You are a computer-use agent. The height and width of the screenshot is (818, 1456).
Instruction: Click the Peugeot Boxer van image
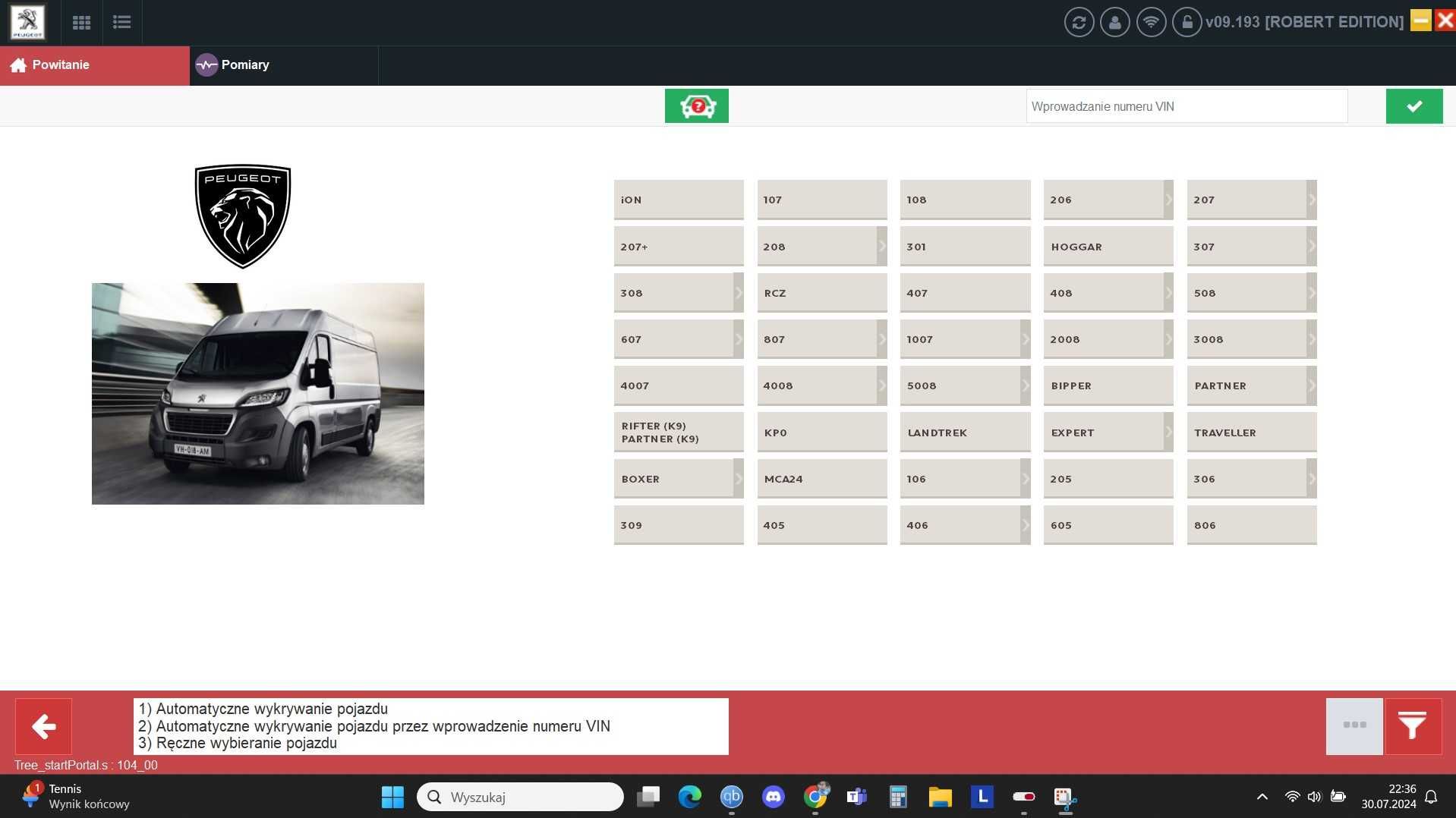pos(258,393)
